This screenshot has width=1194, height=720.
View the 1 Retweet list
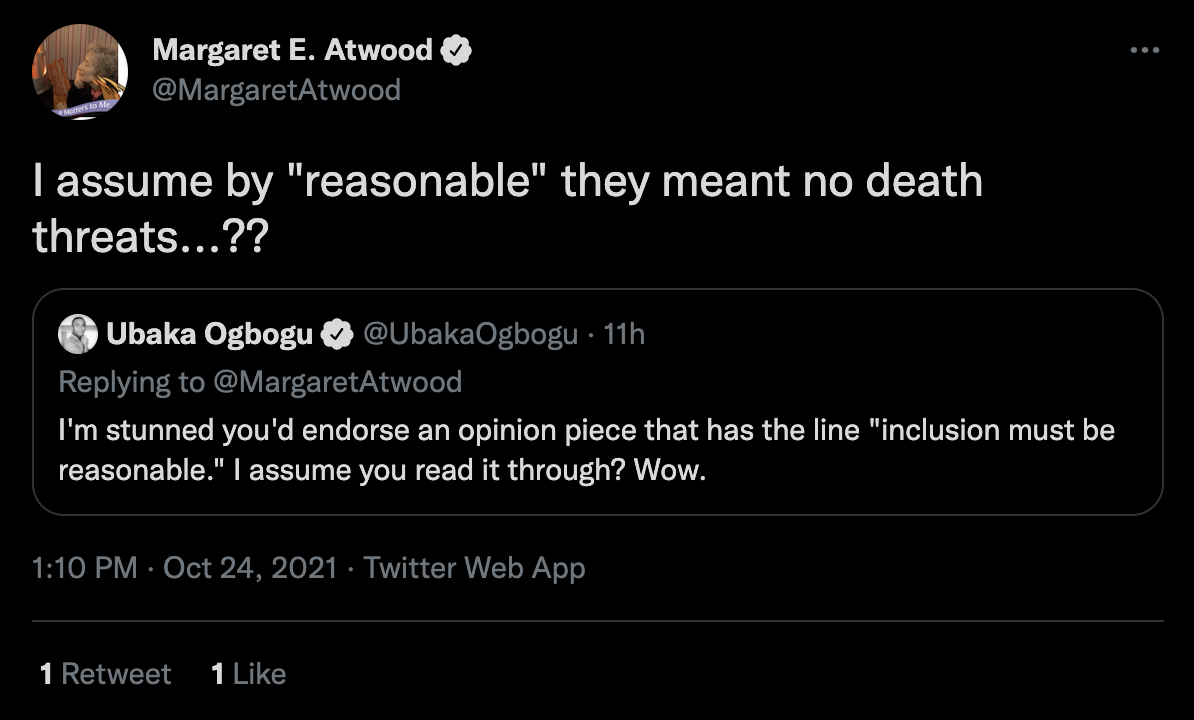[105, 674]
